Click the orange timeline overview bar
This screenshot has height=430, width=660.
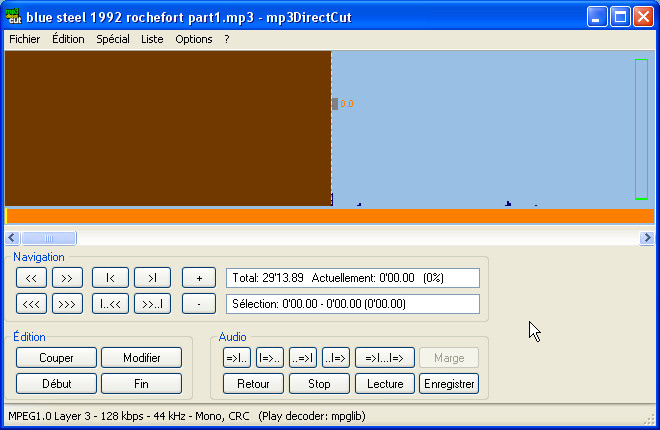[x=330, y=217]
